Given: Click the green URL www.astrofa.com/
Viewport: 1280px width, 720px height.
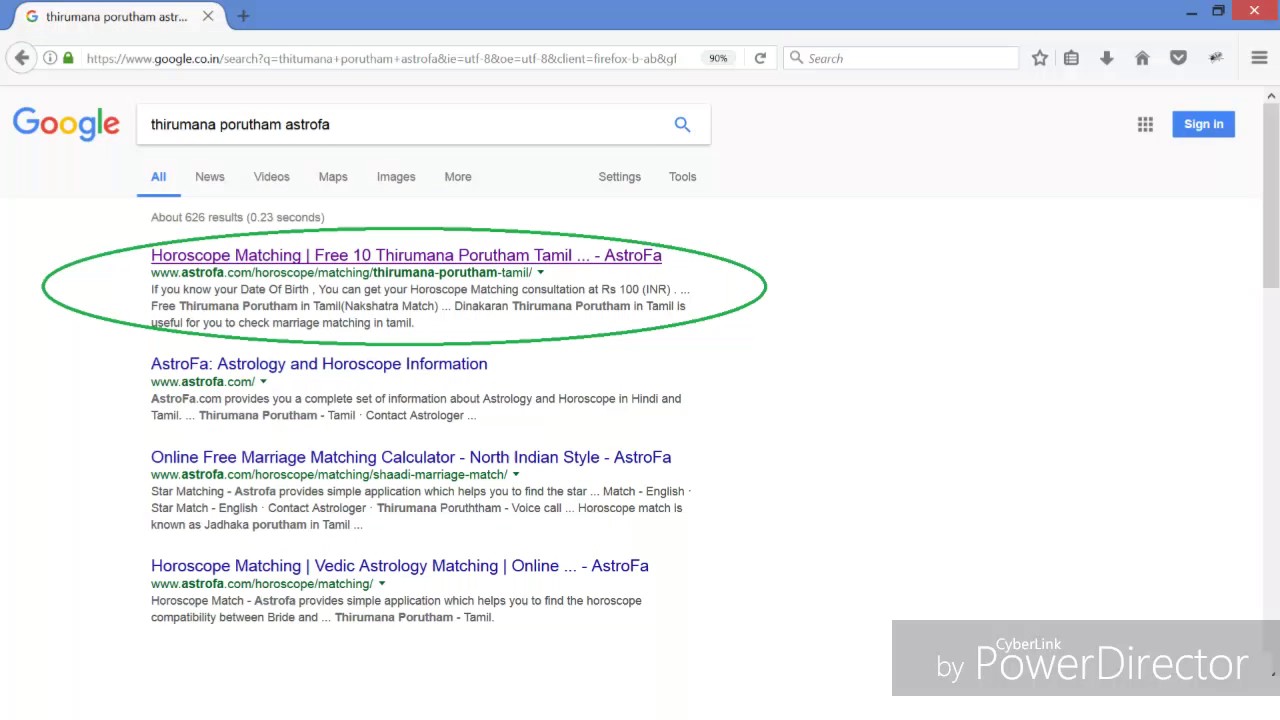Looking at the screenshot, I should 203,381.
